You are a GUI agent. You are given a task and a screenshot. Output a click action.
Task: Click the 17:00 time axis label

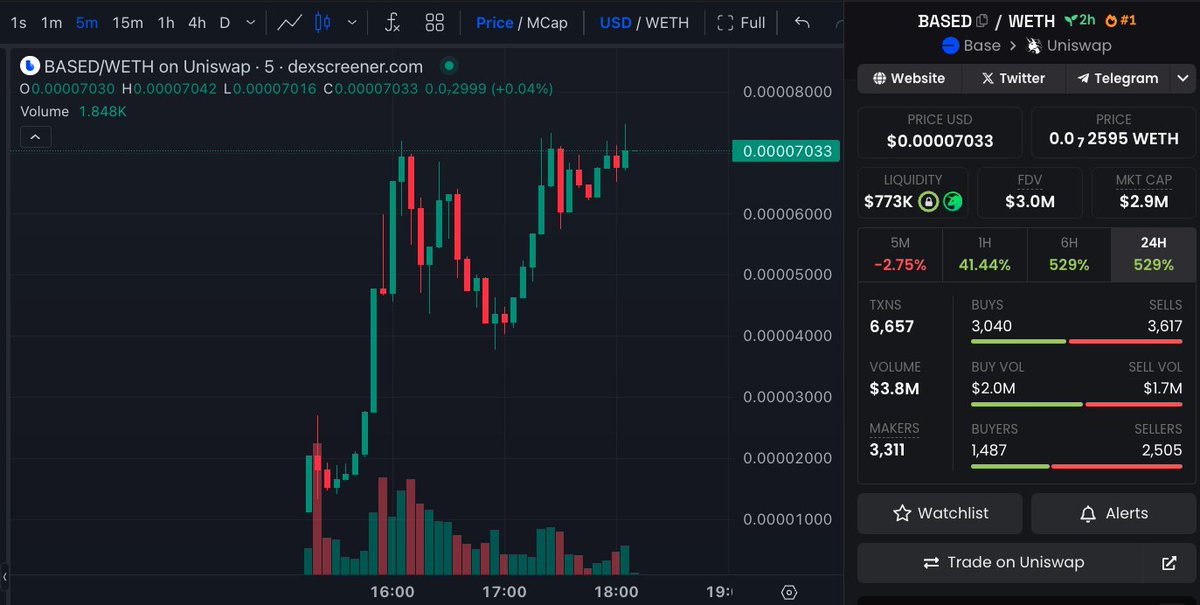tap(504, 591)
